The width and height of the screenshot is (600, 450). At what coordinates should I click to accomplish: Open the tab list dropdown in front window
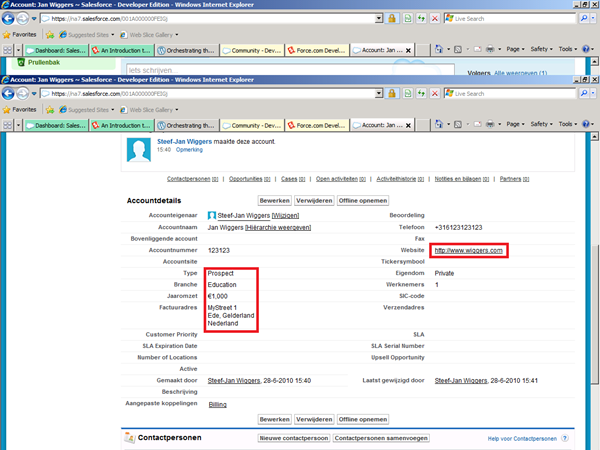click(18, 125)
